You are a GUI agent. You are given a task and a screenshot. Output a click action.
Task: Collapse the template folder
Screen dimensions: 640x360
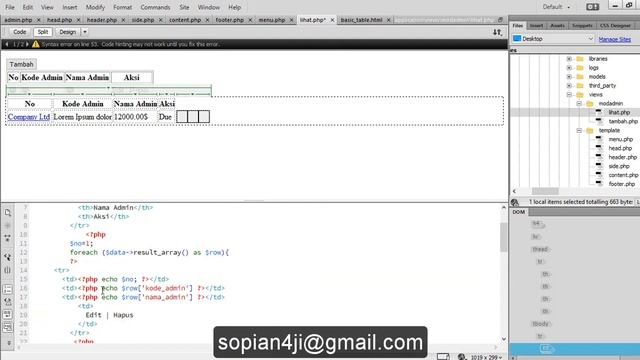579,131
